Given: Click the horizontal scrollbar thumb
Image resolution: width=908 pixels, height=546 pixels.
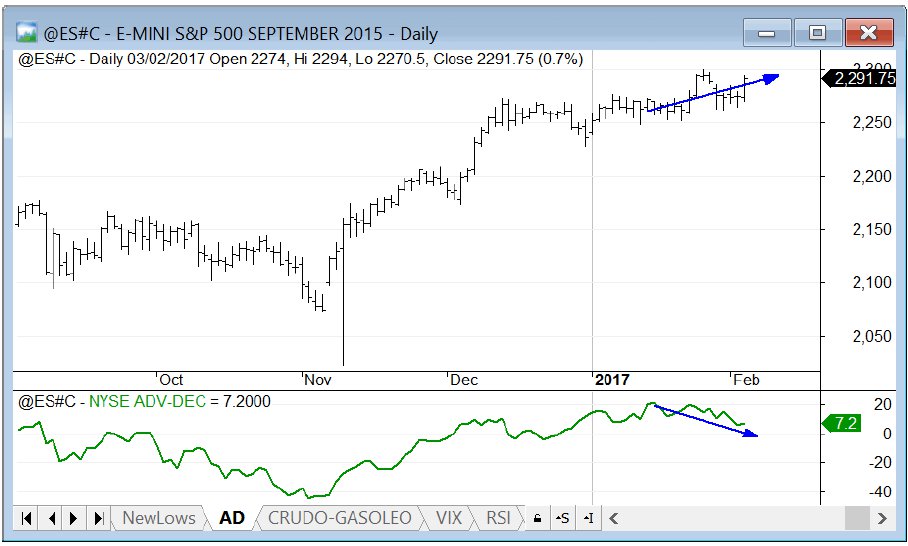Looking at the screenshot, I should coord(857,518).
